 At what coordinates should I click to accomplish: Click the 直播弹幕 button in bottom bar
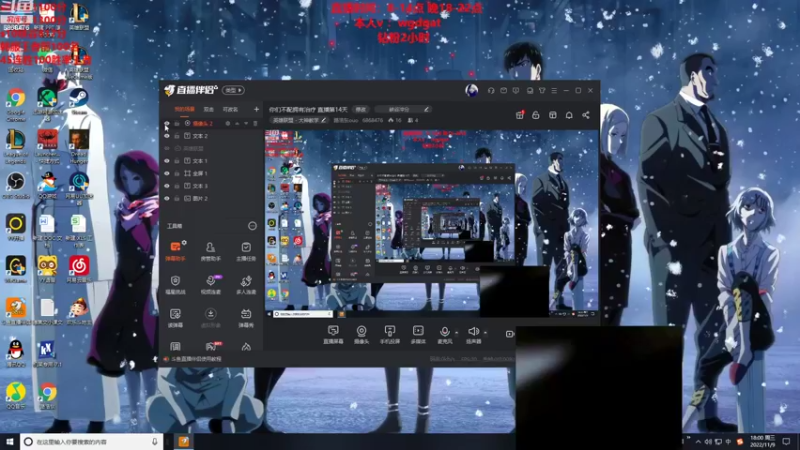point(333,335)
